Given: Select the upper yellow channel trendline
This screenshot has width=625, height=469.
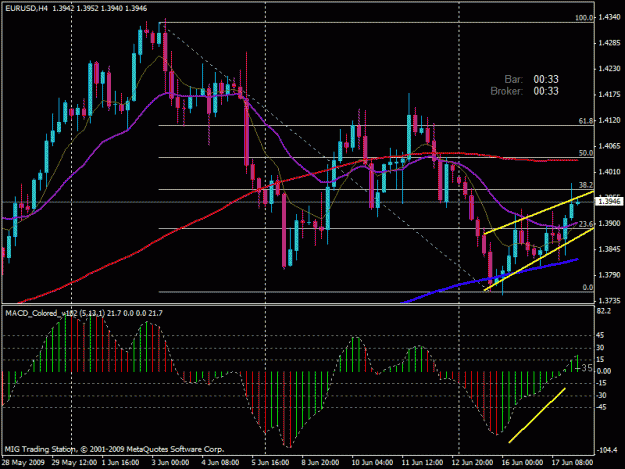Looking at the screenshot, I should (x=539, y=213).
